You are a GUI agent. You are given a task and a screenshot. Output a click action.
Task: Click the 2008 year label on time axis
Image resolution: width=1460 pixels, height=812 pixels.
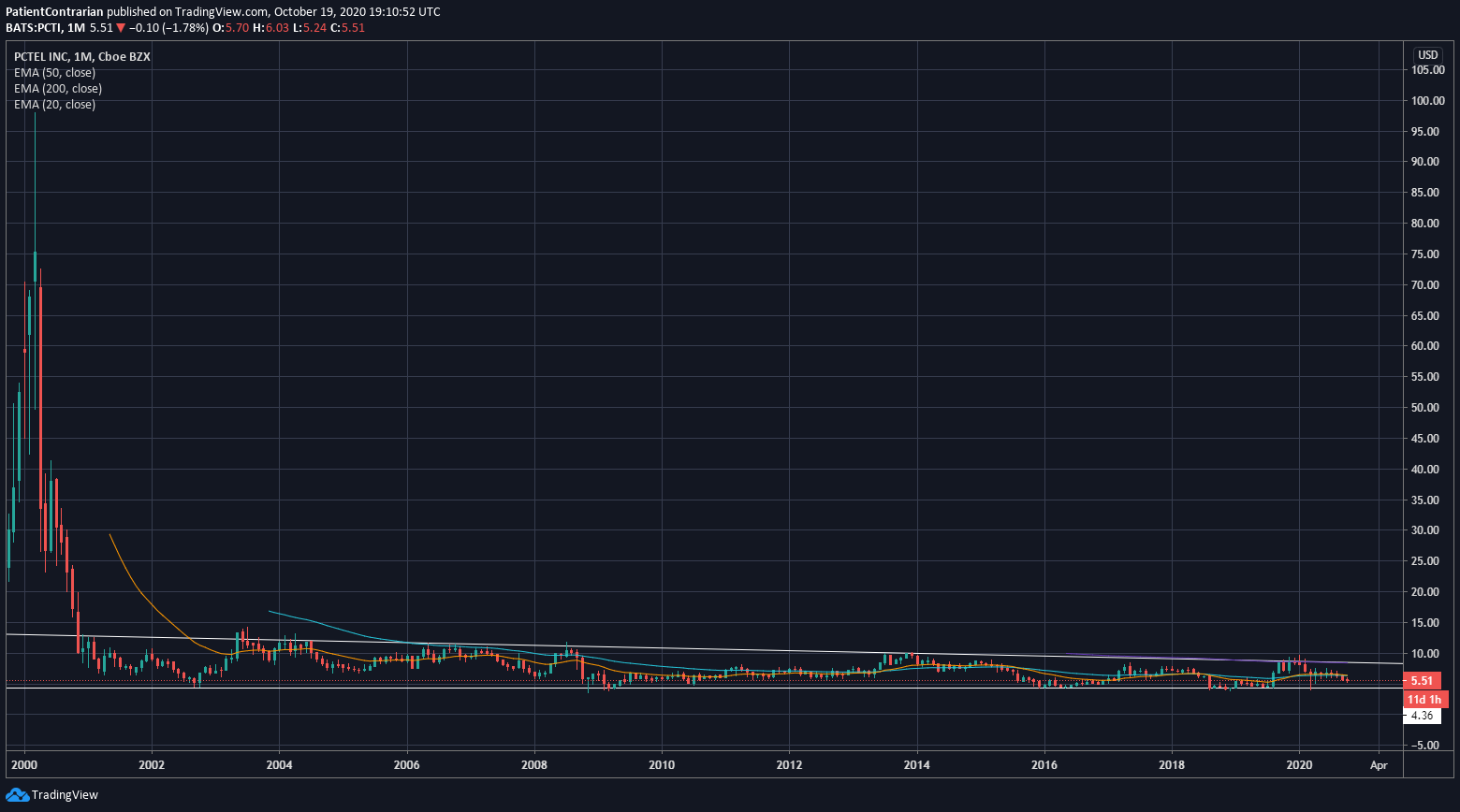534,764
